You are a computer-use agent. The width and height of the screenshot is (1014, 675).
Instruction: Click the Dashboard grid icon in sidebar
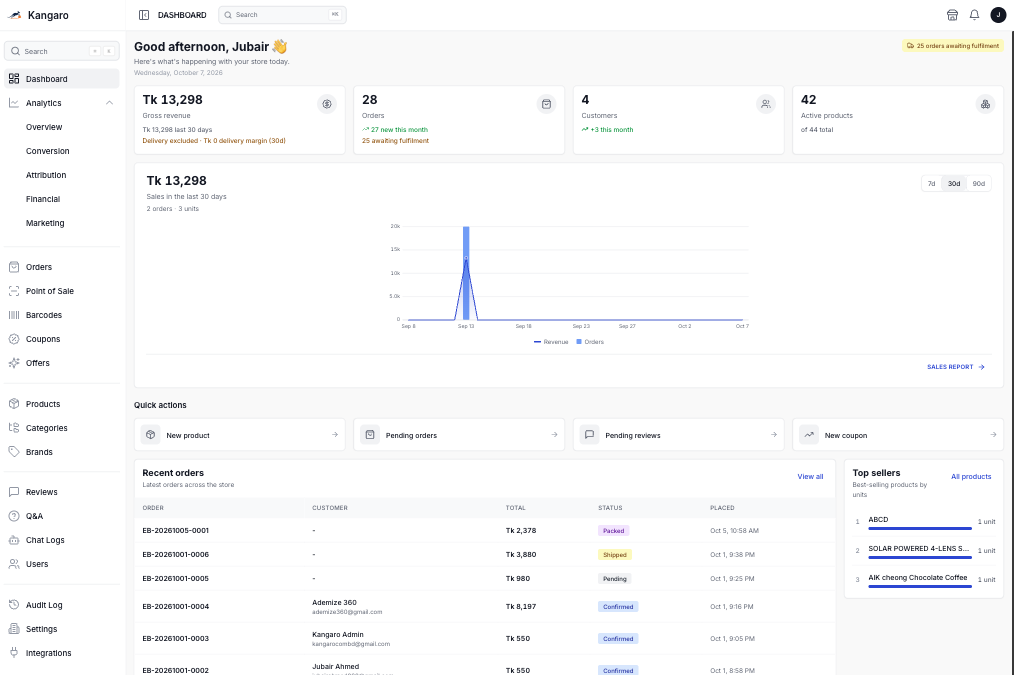click(x=14, y=79)
